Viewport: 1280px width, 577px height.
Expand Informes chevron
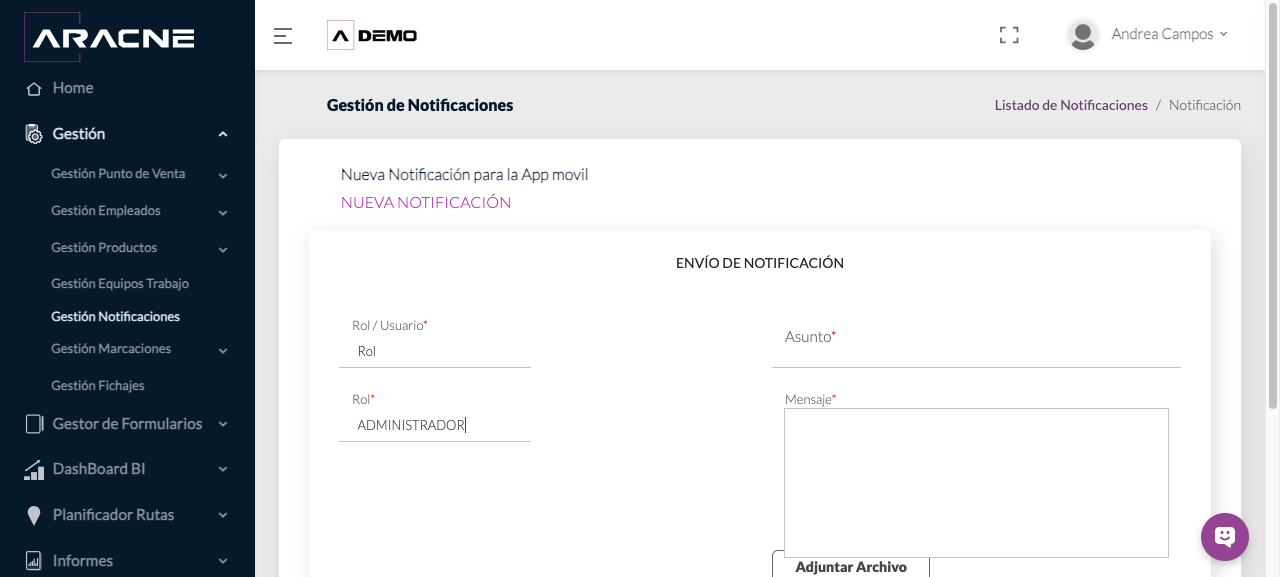pos(223,561)
